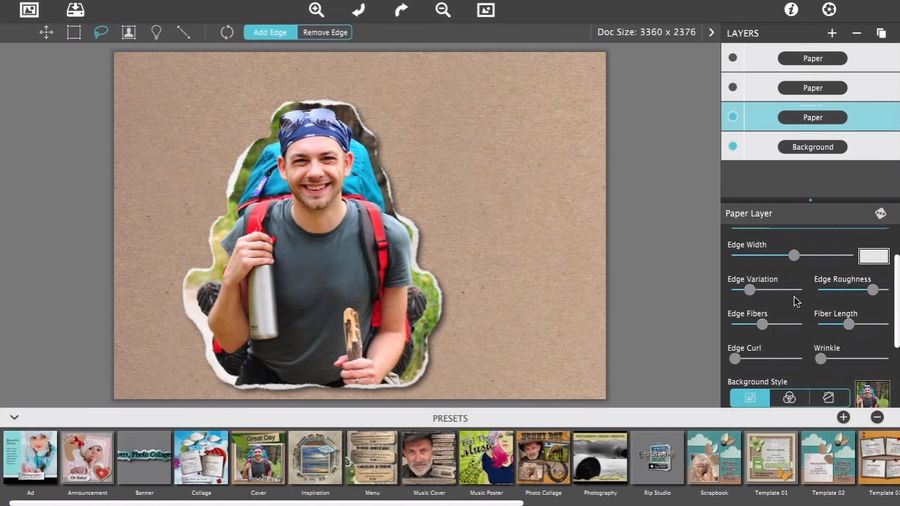Switch to Remove Edge mode

325,32
